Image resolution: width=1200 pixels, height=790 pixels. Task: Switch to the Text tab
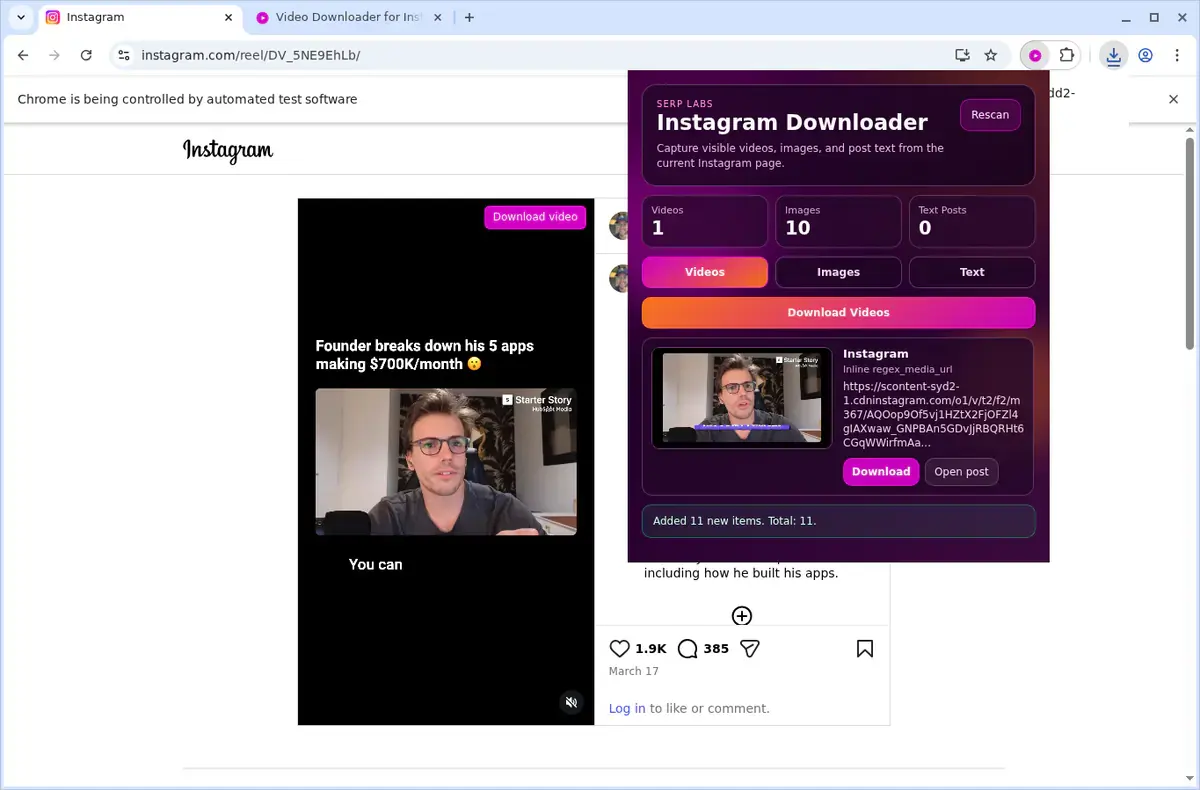972,272
